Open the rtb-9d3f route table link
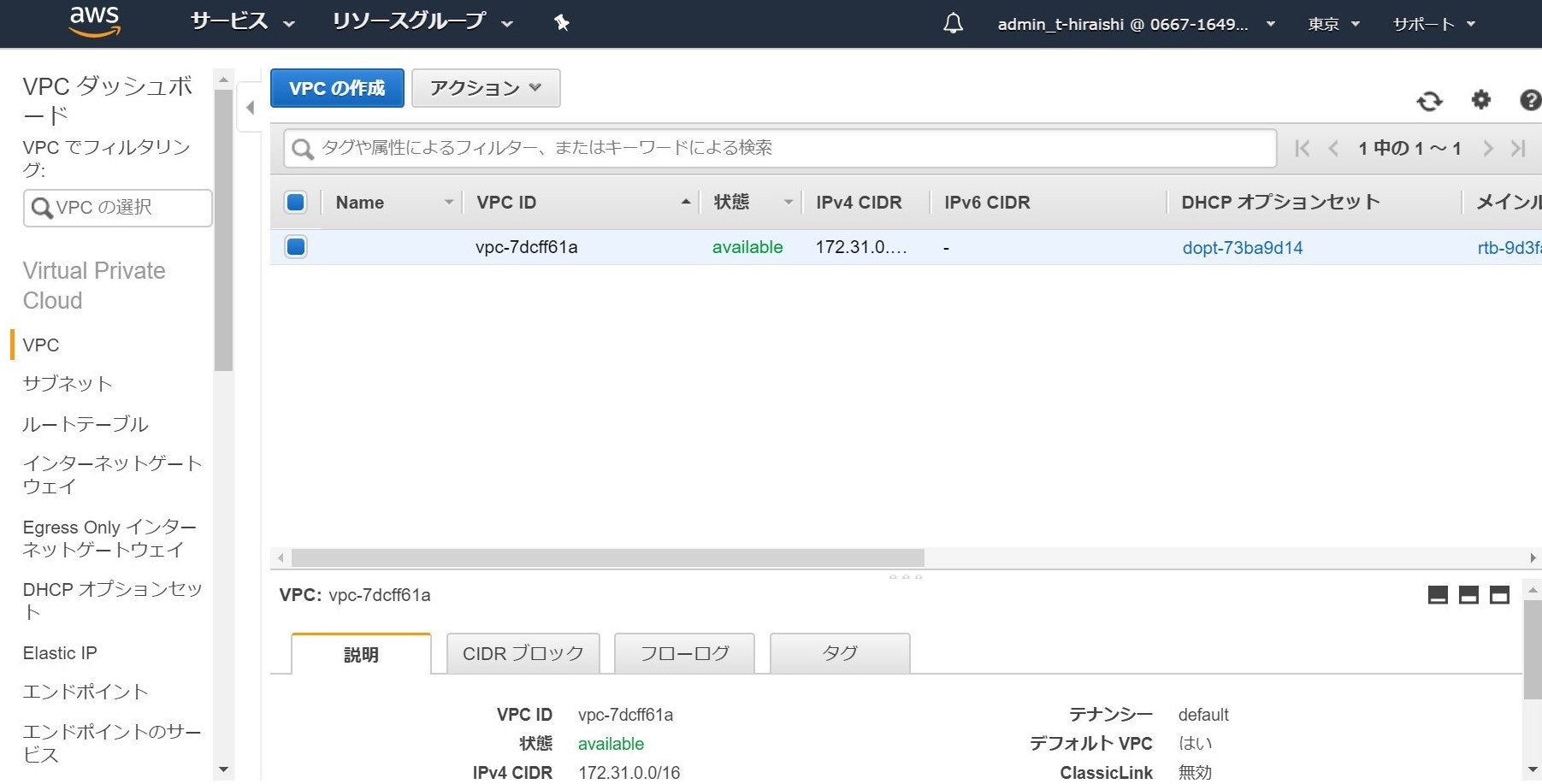1542x784 pixels. pyautogui.click(x=1510, y=248)
